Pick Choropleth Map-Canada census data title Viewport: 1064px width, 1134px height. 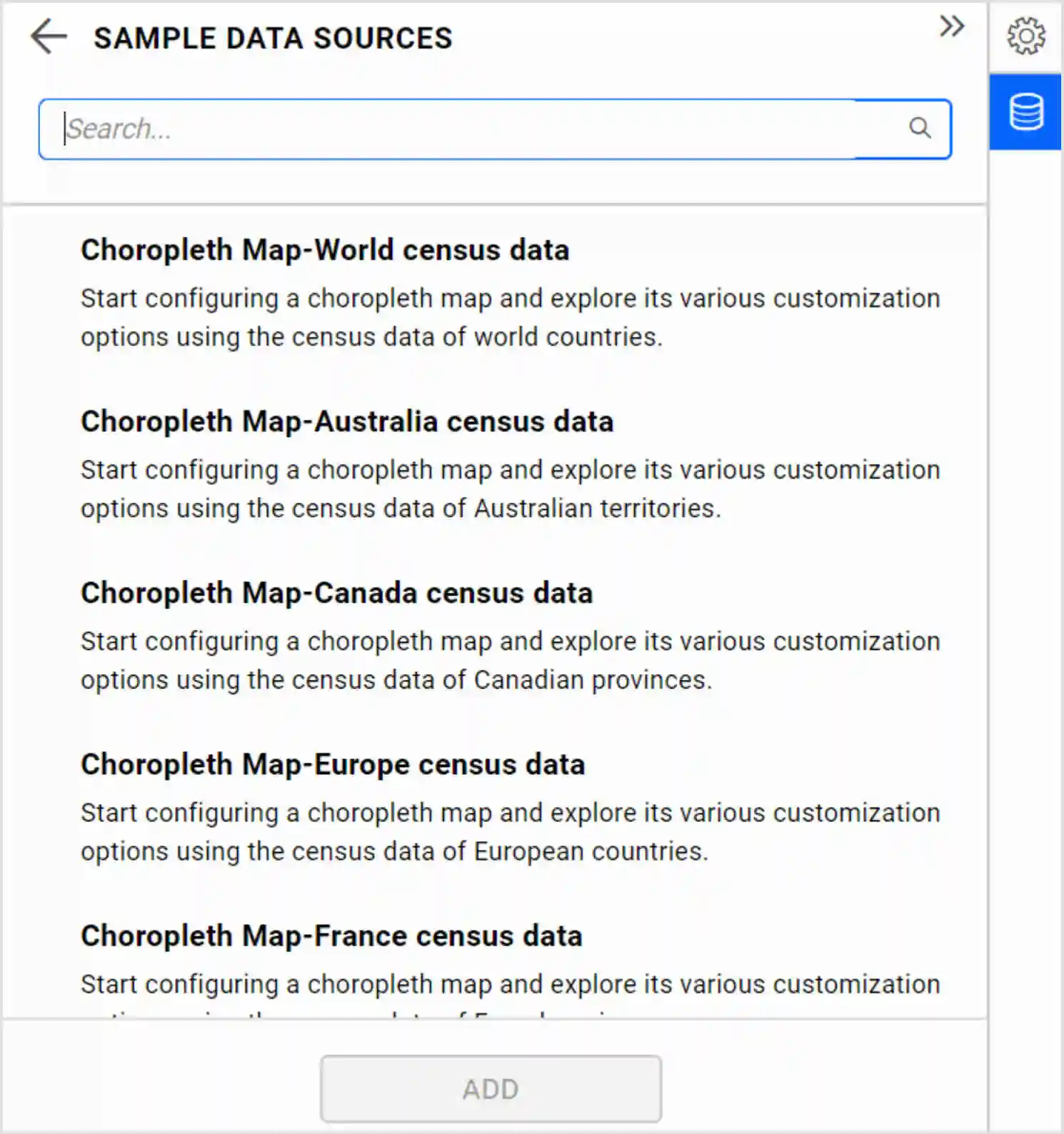coord(336,593)
